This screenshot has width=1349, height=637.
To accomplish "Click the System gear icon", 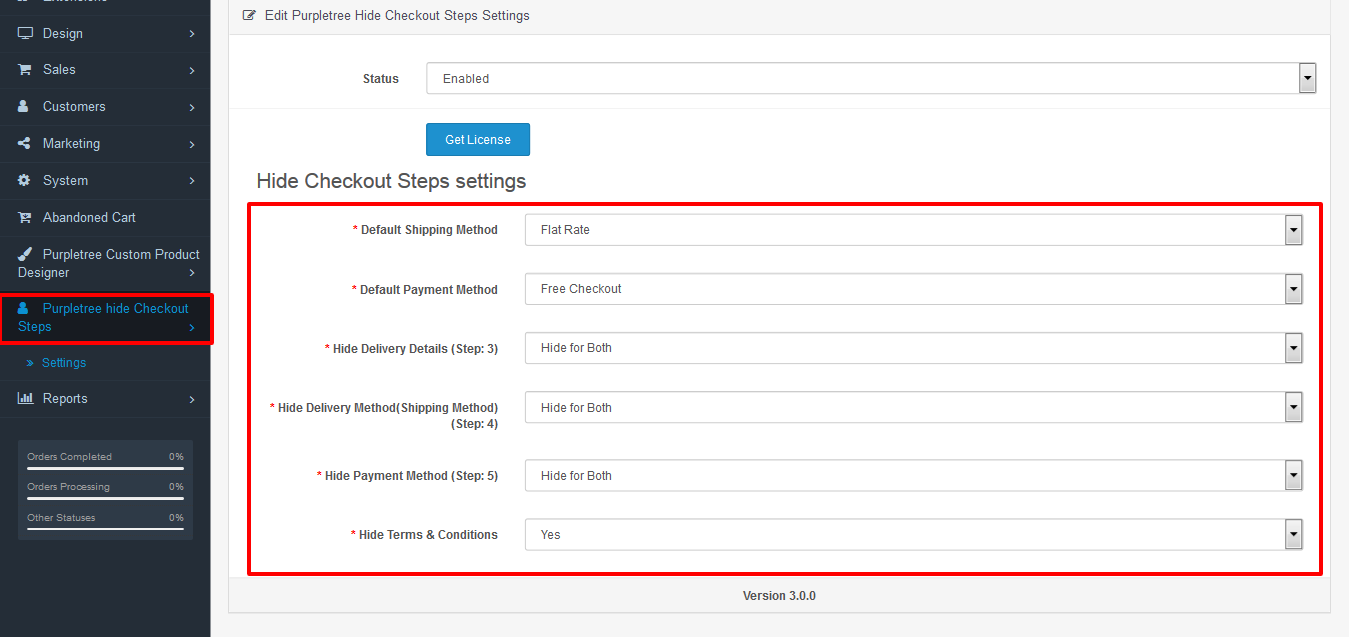I will [x=24, y=180].
